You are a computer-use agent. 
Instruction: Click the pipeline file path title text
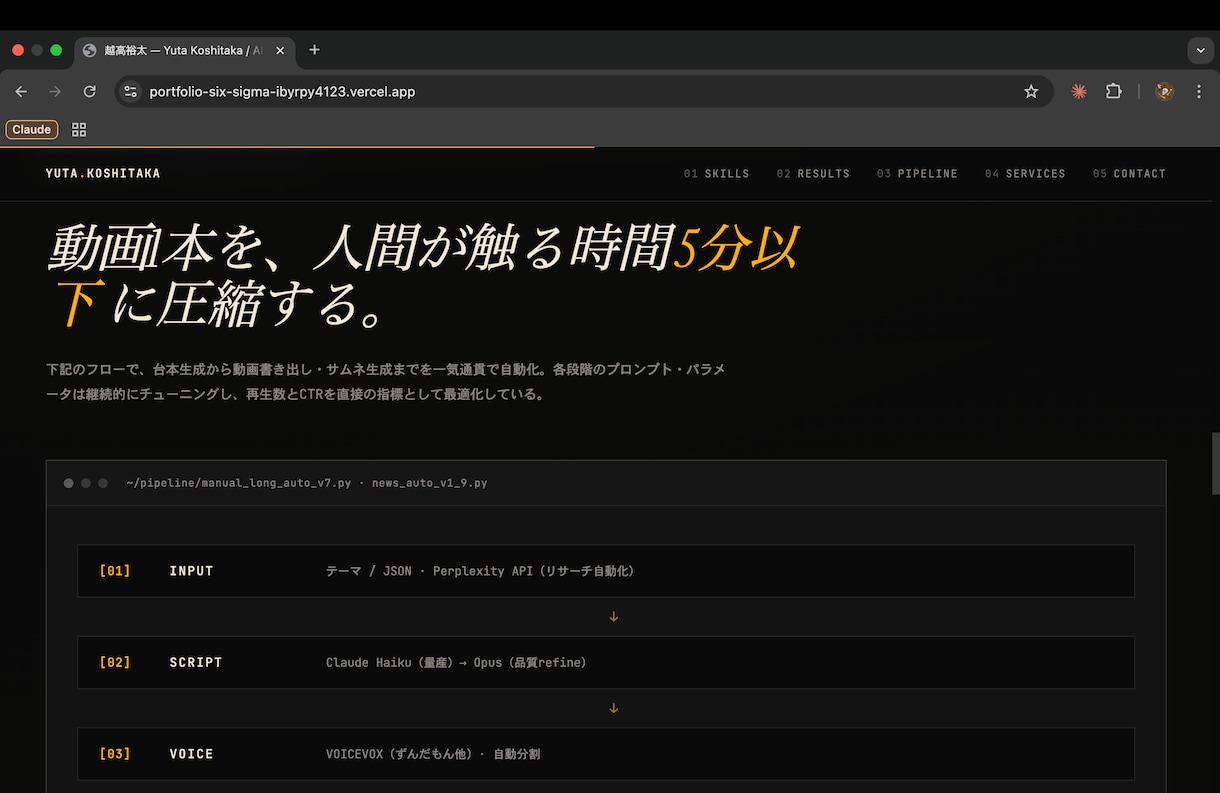tap(307, 483)
